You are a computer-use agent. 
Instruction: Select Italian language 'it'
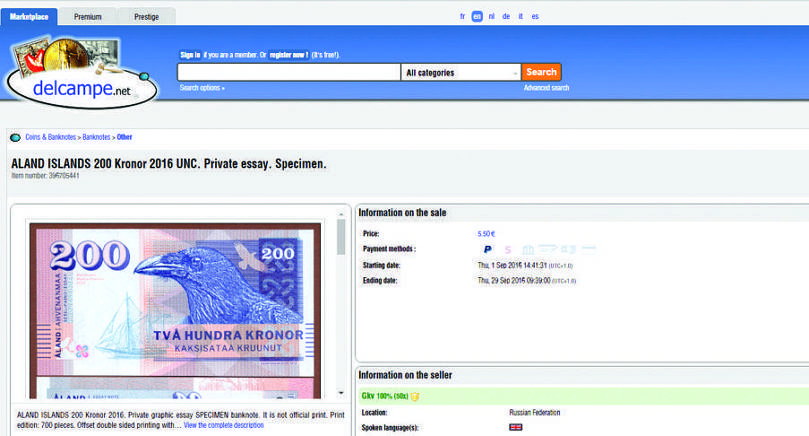[x=521, y=17]
